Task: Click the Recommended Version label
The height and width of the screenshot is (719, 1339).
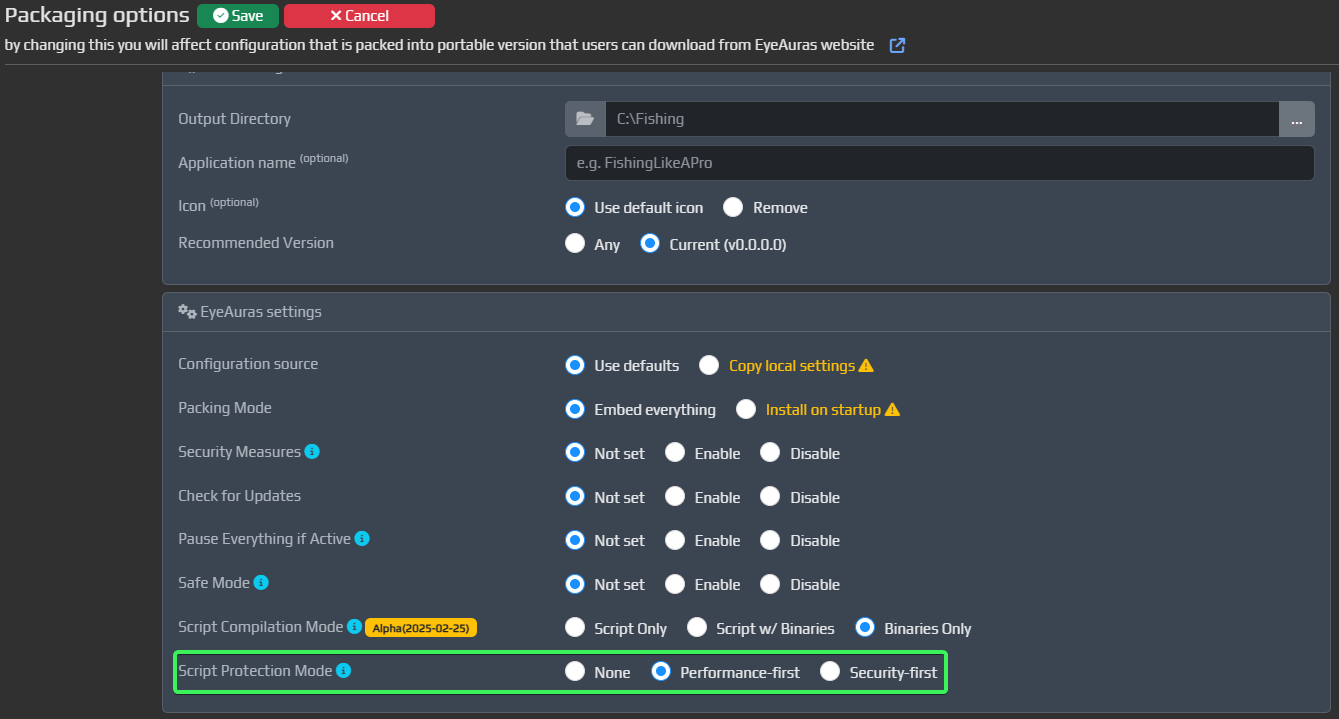Action: point(256,243)
